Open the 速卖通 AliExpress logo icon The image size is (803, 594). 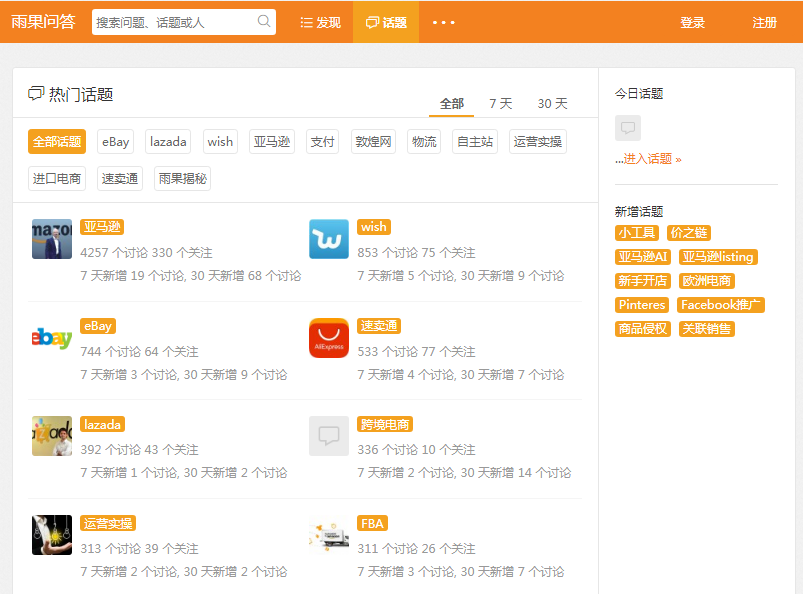point(329,338)
